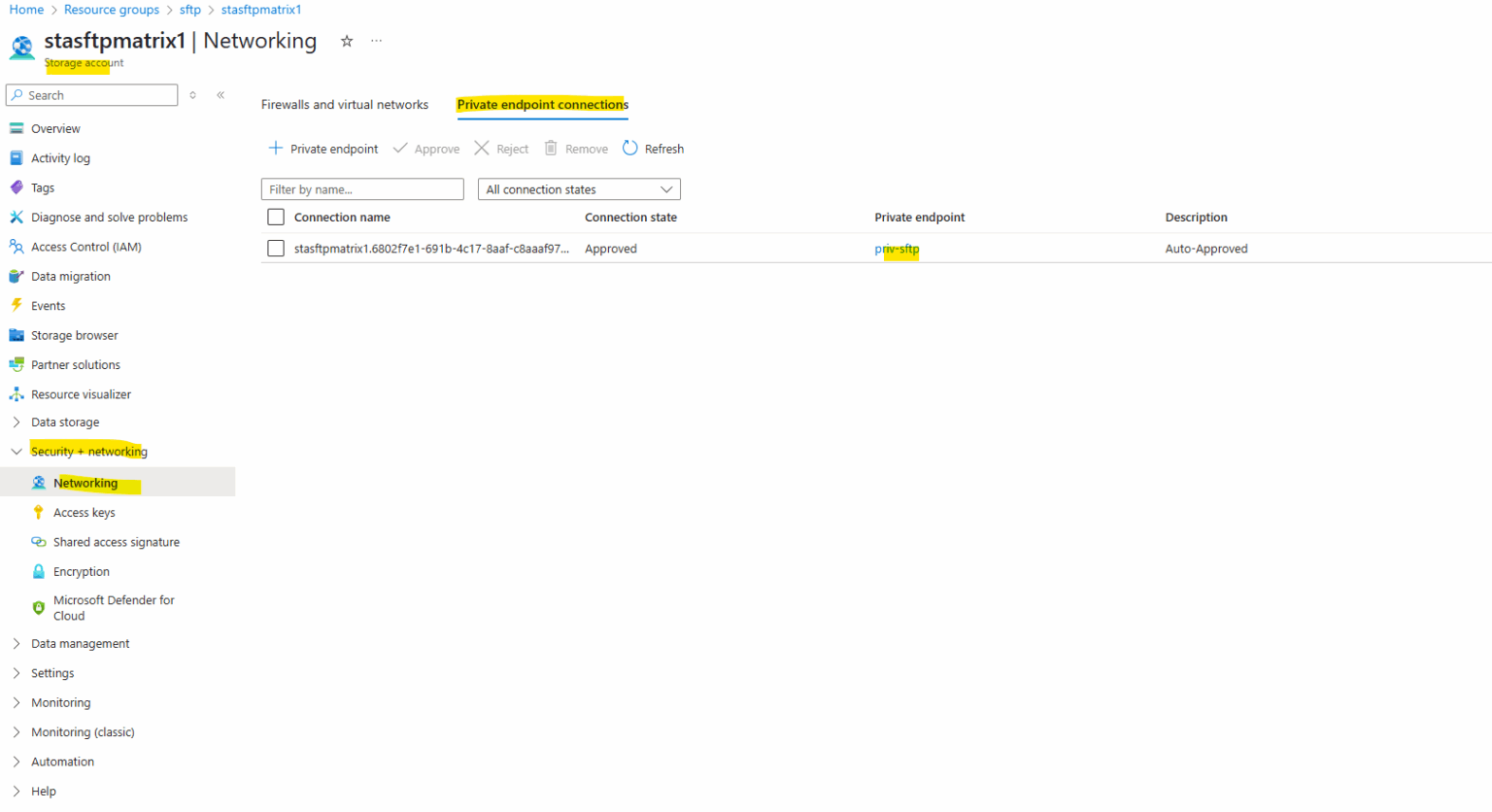Open the Data management section

tap(81, 643)
